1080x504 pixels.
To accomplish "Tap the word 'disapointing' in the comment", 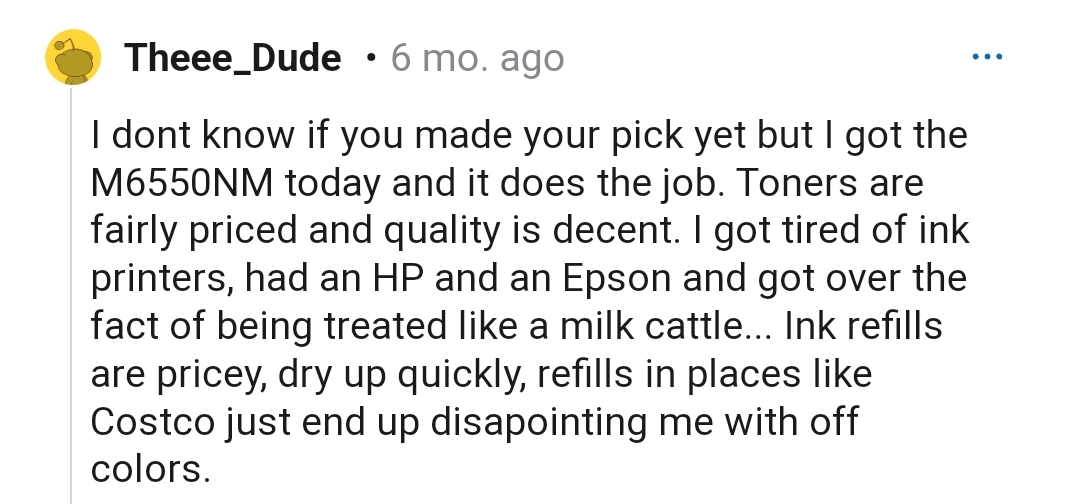I will 539,423.
